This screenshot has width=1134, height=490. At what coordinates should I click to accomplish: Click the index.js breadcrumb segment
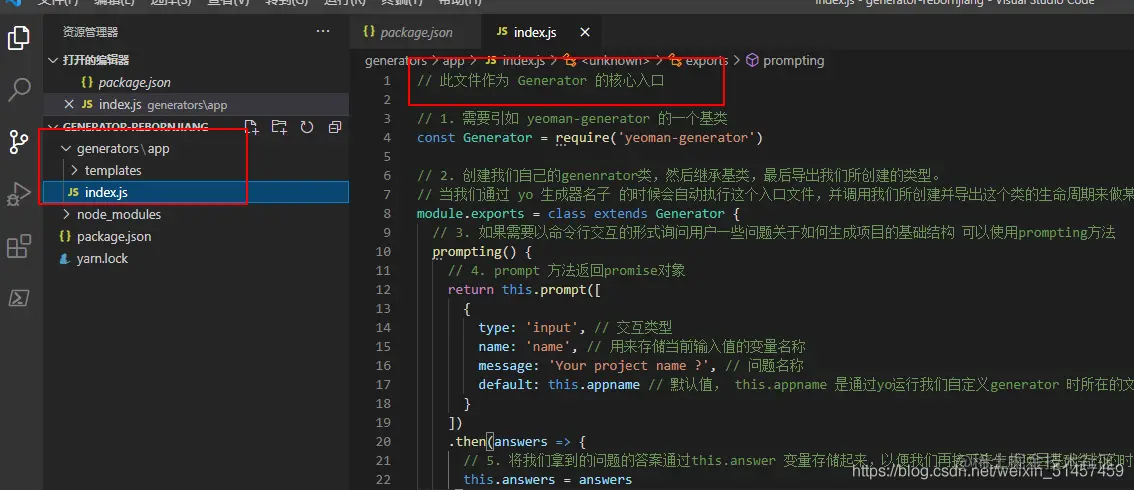[517, 61]
